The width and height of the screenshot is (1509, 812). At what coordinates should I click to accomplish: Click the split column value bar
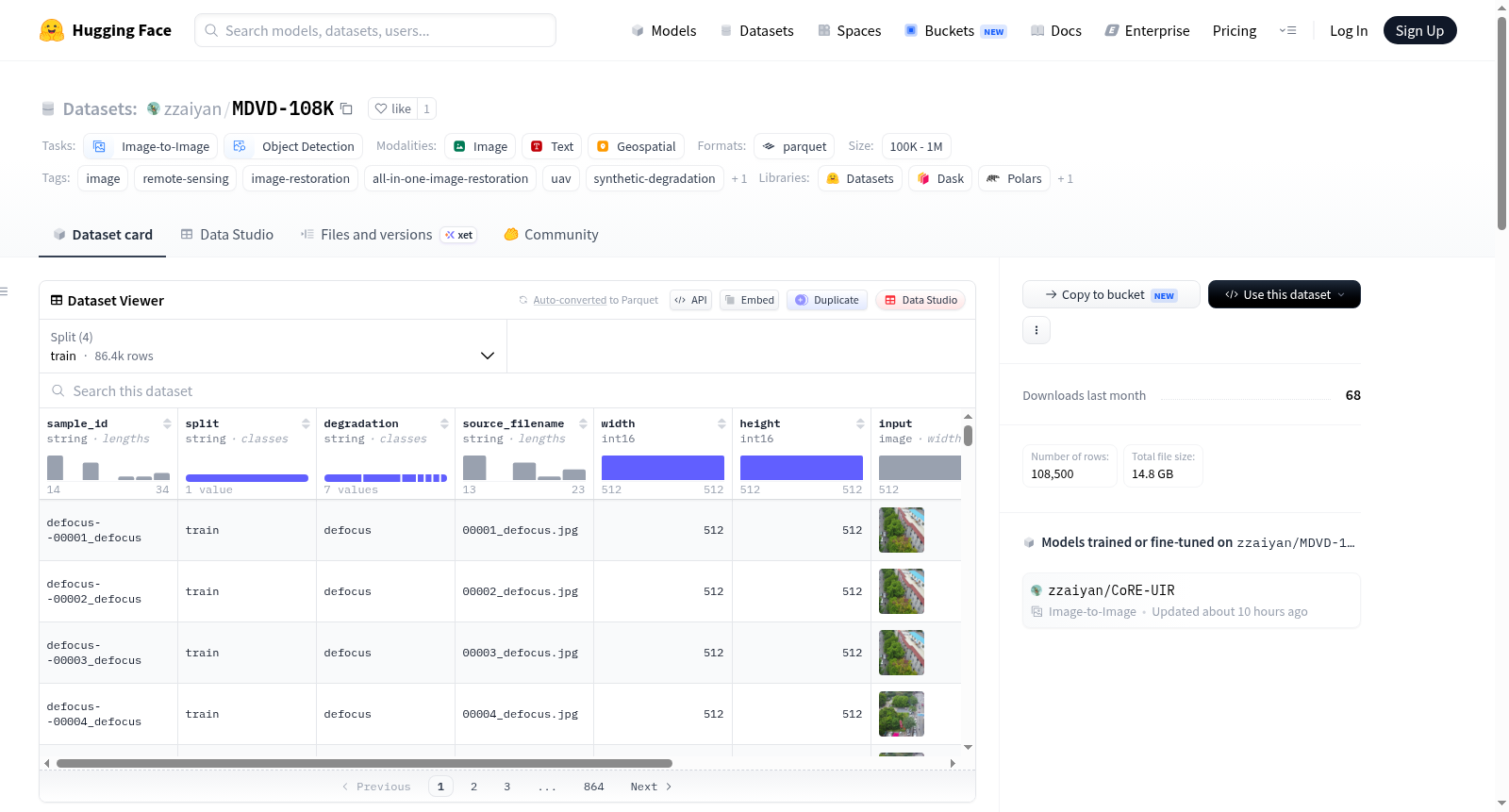[247, 478]
